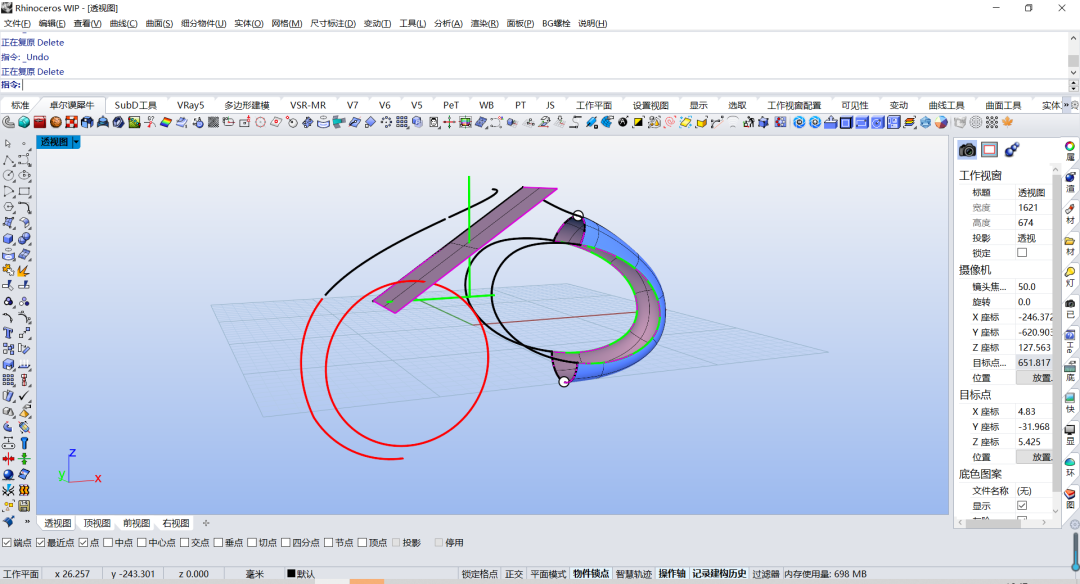The height and width of the screenshot is (584, 1080).
Task: Click the pink rectangle icon in properties panel
Action: point(990,149)
